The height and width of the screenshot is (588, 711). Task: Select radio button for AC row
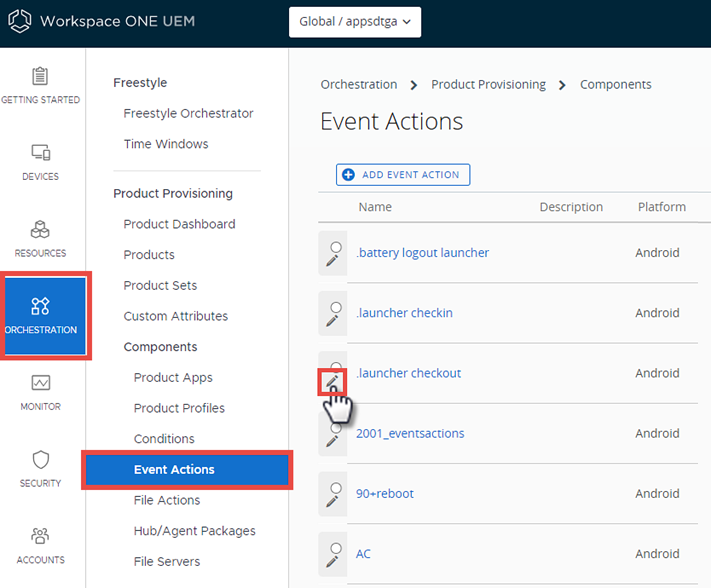[336, 548]
